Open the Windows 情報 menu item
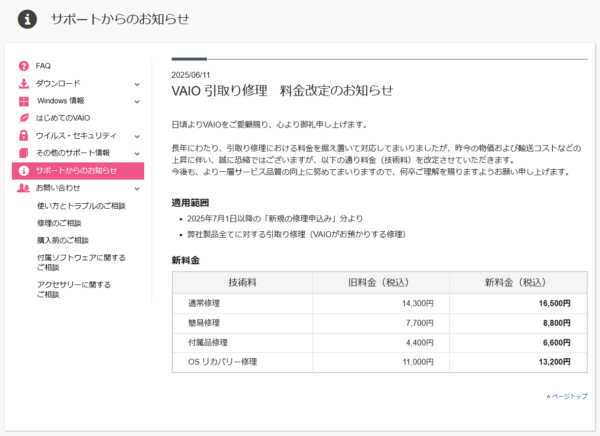 pyautogui.click(x=60, y=101)
